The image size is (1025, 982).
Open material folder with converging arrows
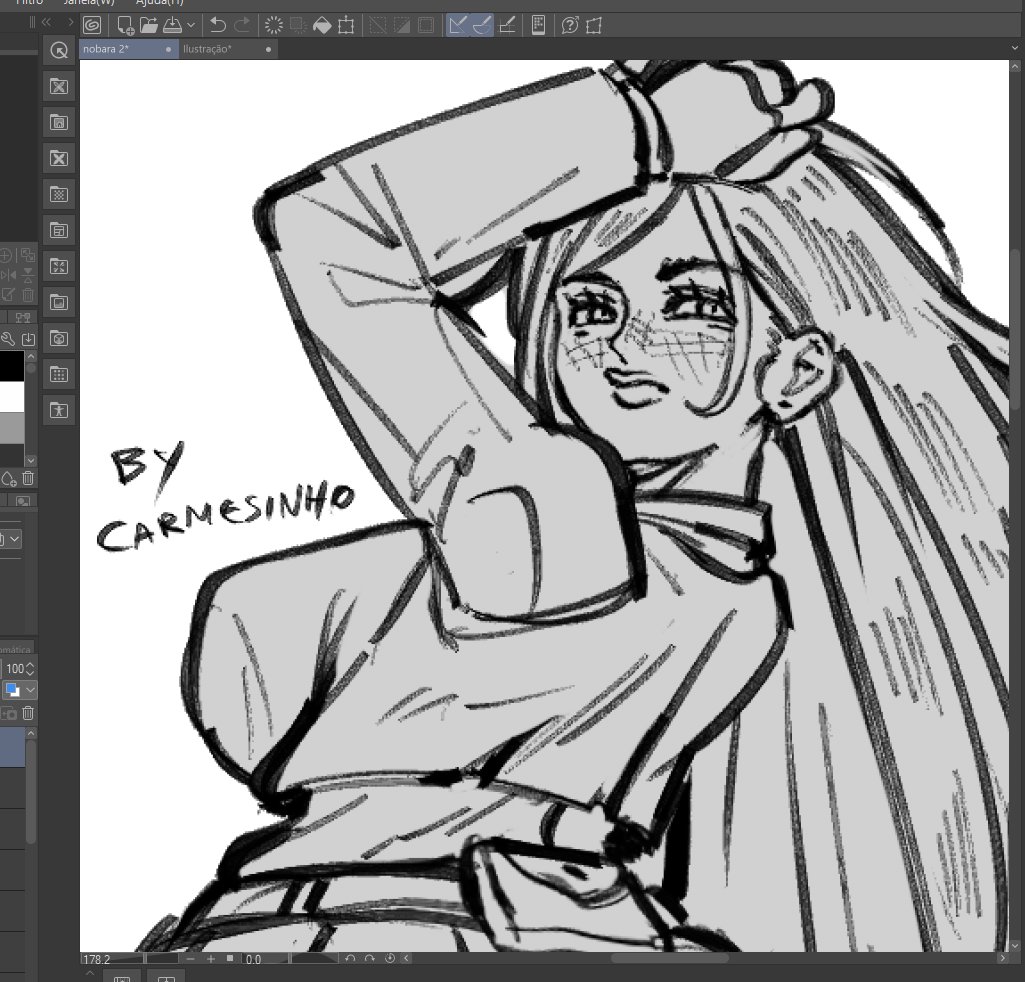[59, 266]
